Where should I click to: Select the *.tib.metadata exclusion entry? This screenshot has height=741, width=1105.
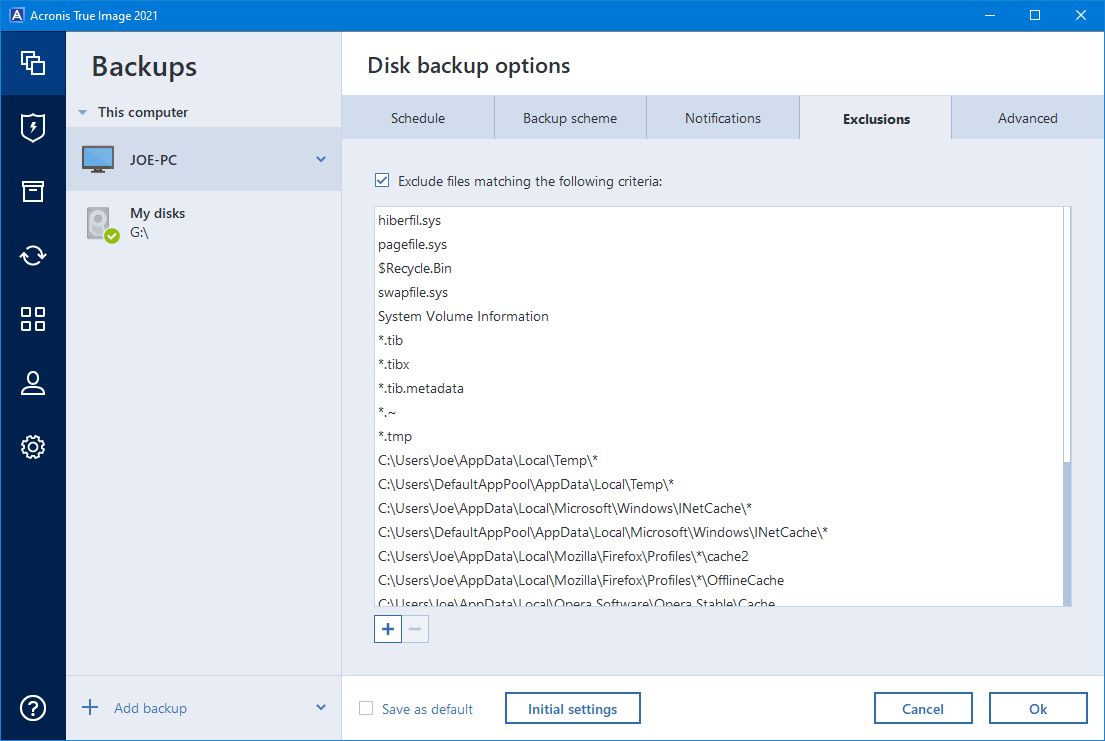(x=719, y=388)
